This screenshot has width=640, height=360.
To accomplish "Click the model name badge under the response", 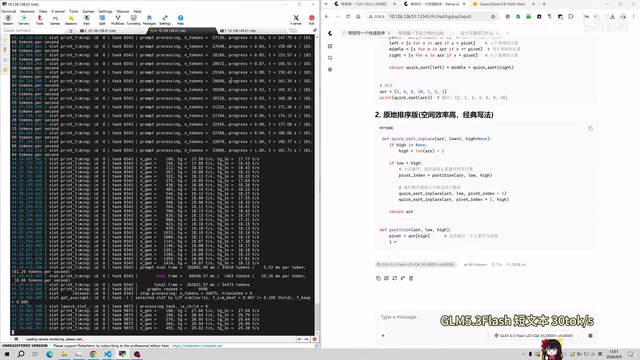I will (x=416, y=264).
